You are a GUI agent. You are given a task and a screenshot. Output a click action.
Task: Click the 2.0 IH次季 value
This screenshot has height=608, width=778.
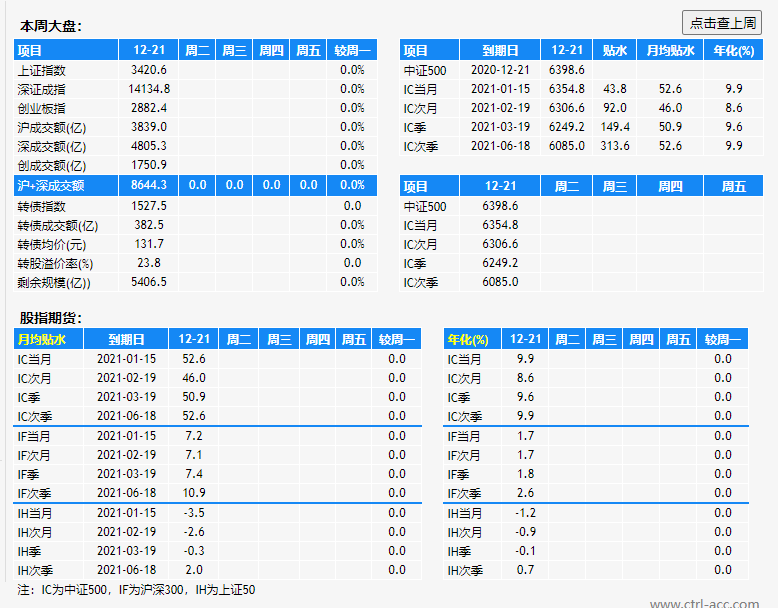[x=194, y=570]
